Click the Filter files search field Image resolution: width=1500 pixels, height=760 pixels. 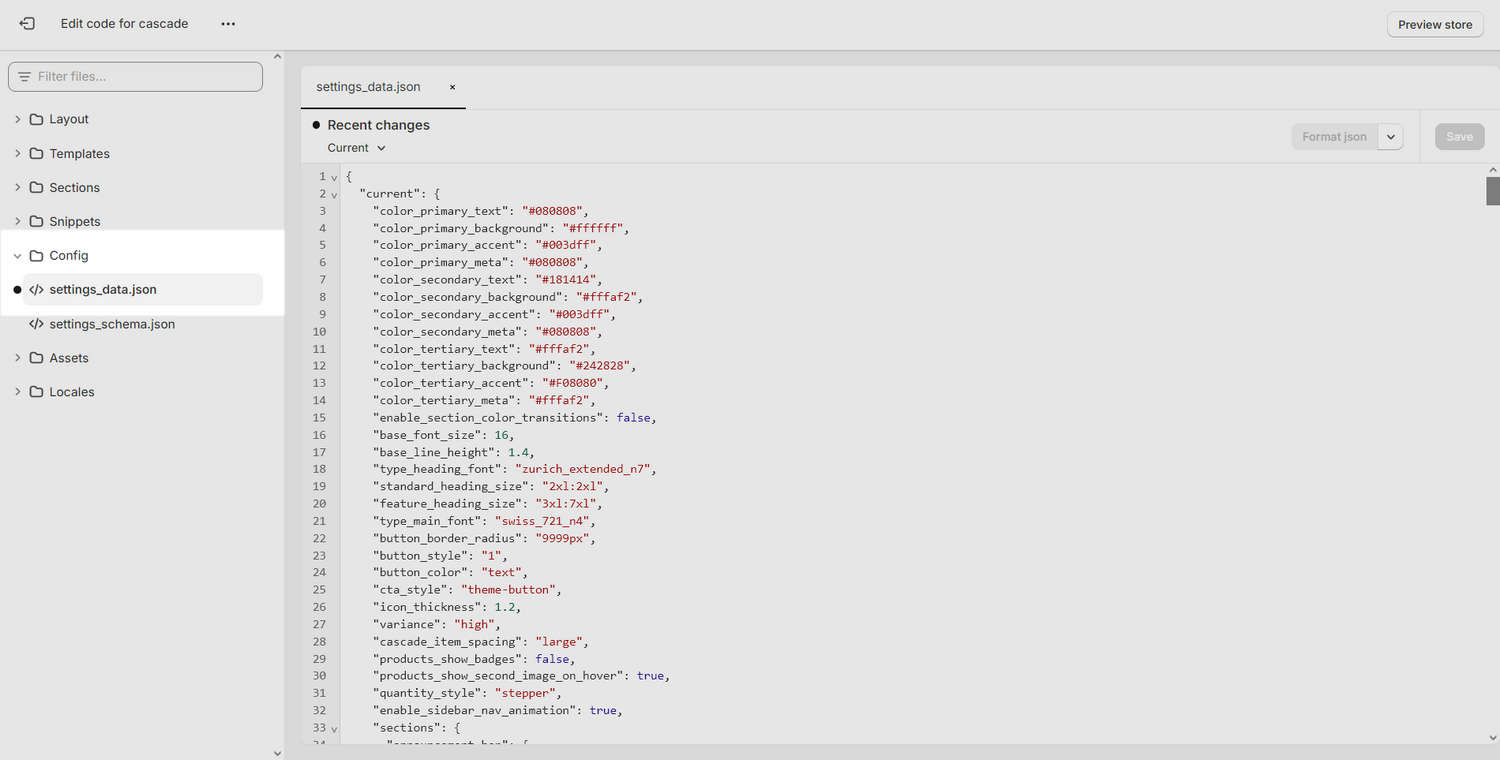coord(135,77)
